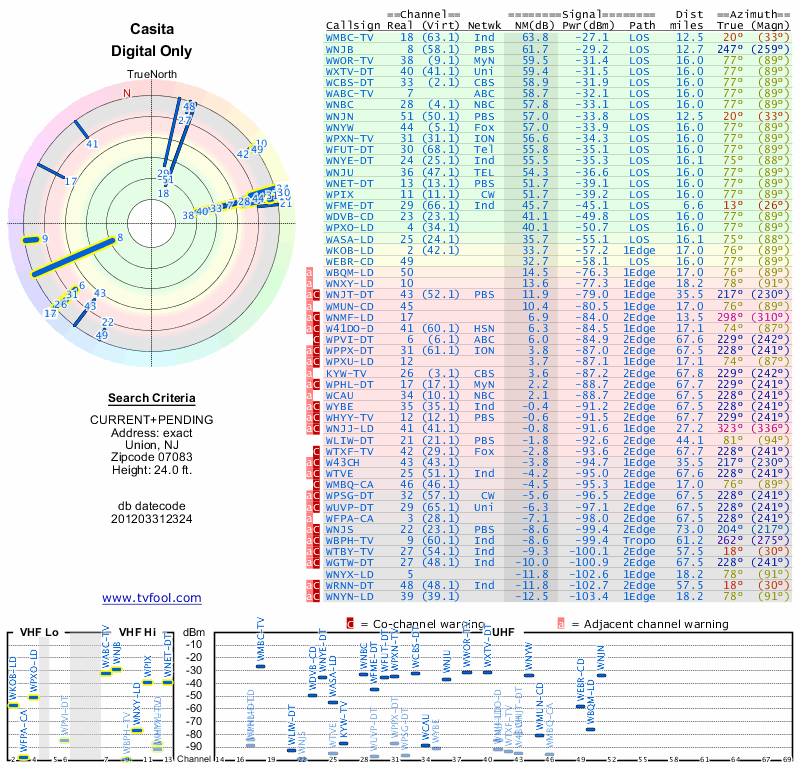800x768 pixels.
Task: Select the WBPH-TV callsign in the table
Action: [349, 540]
